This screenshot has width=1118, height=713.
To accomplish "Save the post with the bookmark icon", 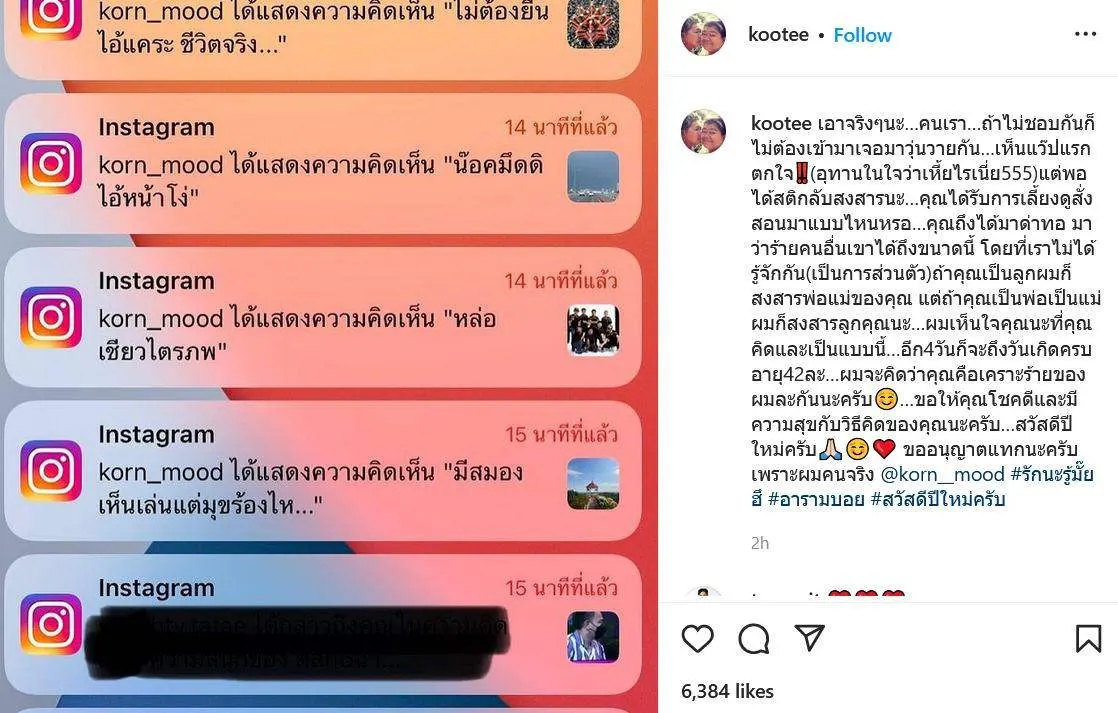I will [x=1088, y=638].
